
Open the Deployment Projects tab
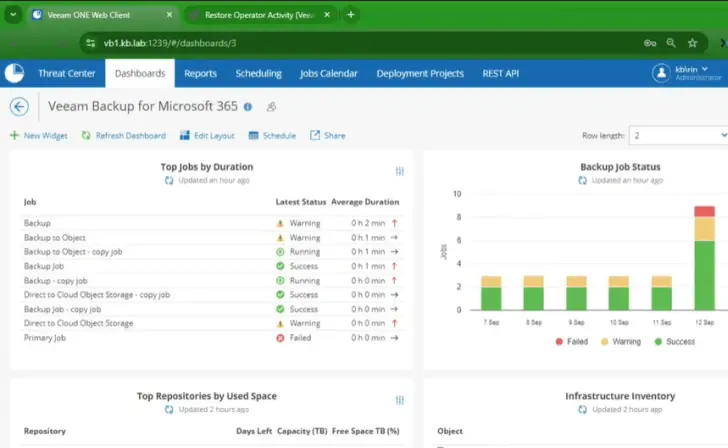[420, 73]
